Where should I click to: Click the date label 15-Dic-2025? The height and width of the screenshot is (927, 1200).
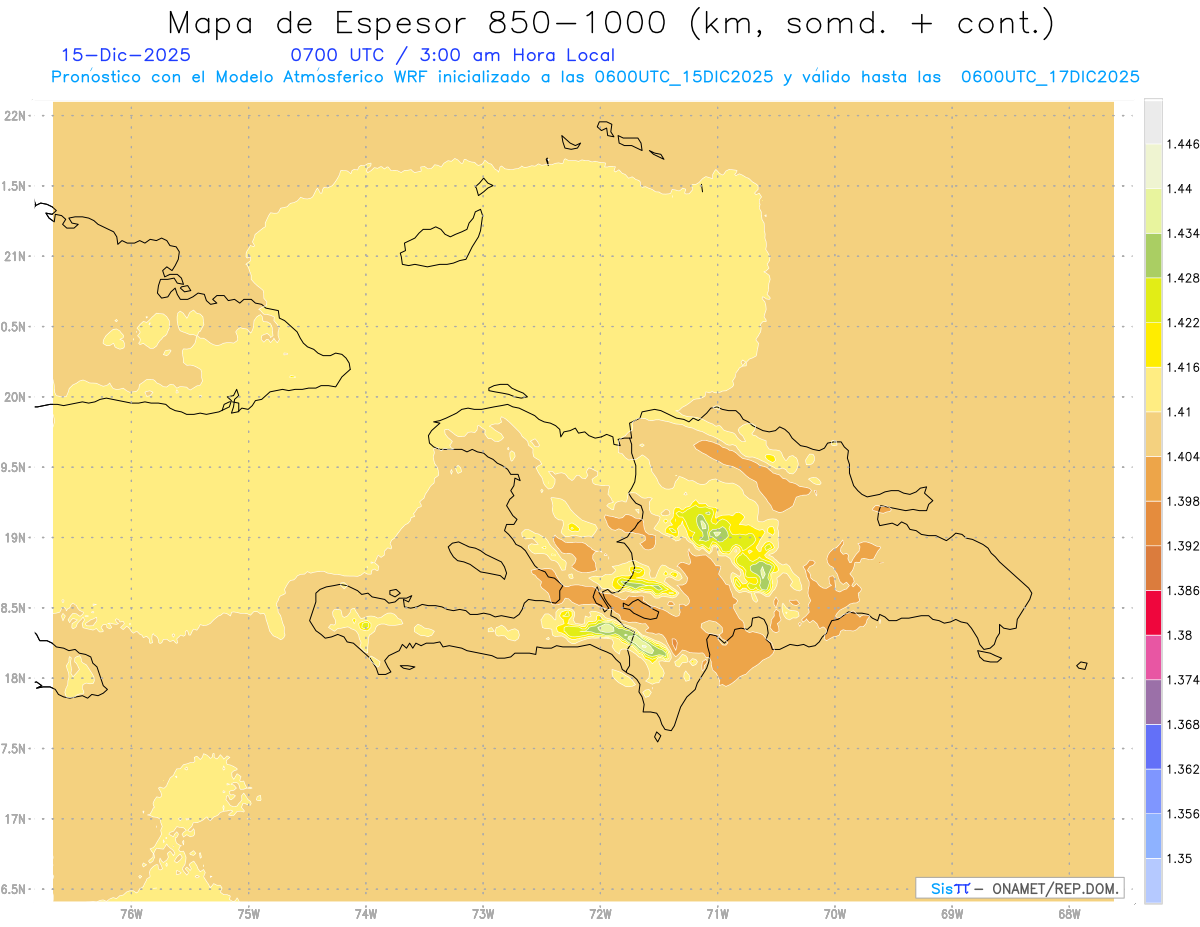pos(126,56)
